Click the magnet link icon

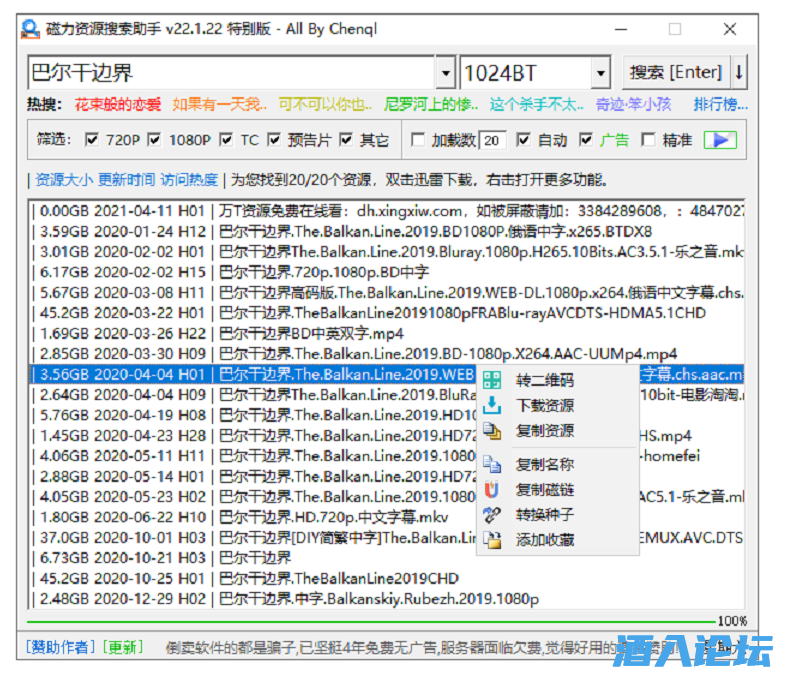click(x=491, y=489)
